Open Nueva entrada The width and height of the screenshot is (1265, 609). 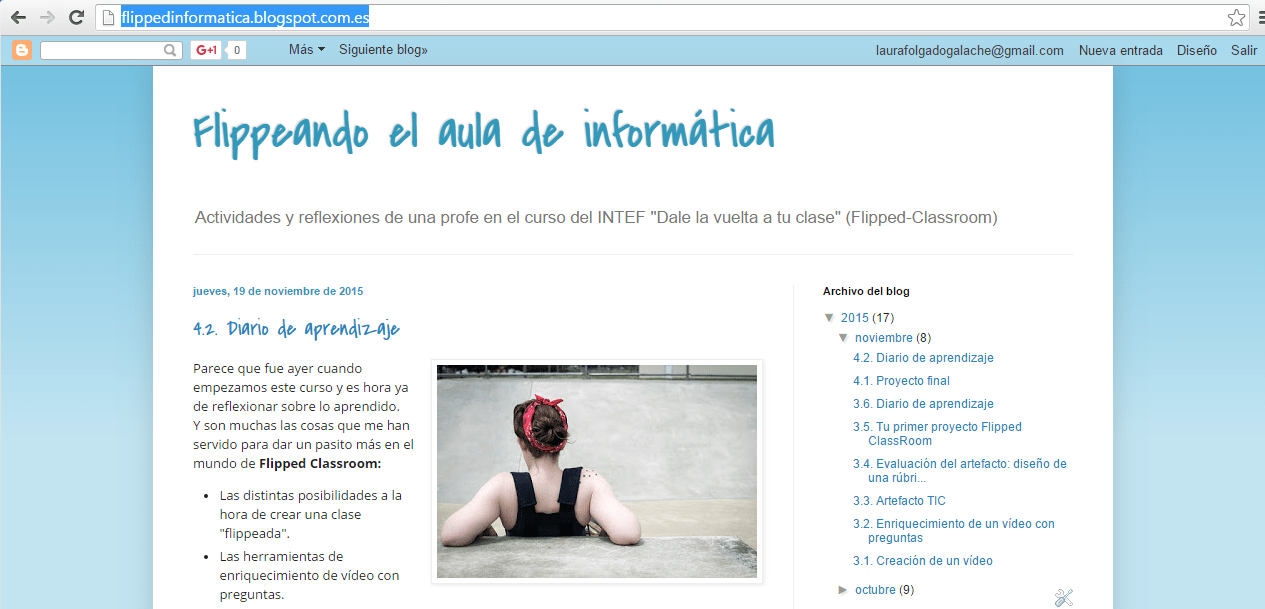tap(1120, 50)
